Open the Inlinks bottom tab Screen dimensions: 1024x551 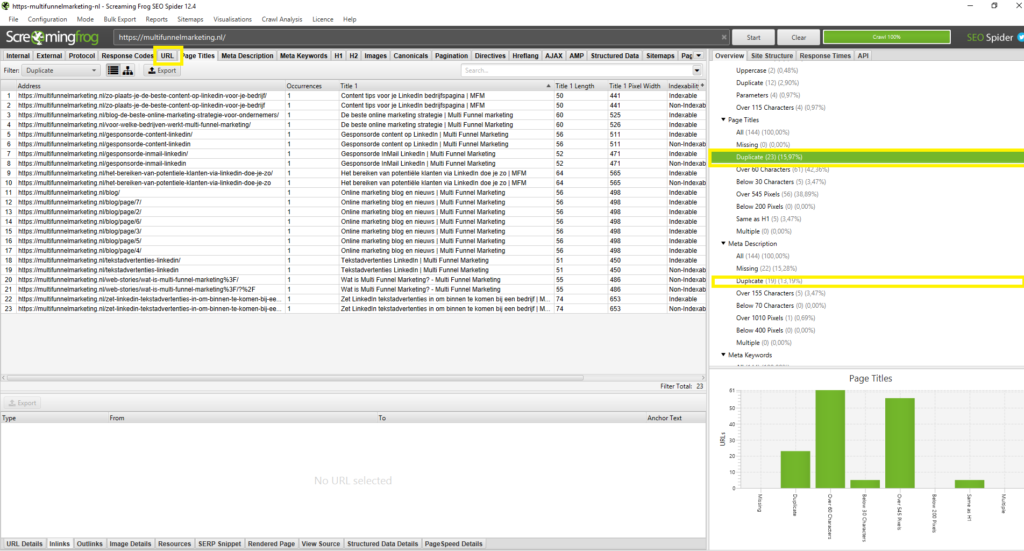[59, 544]
